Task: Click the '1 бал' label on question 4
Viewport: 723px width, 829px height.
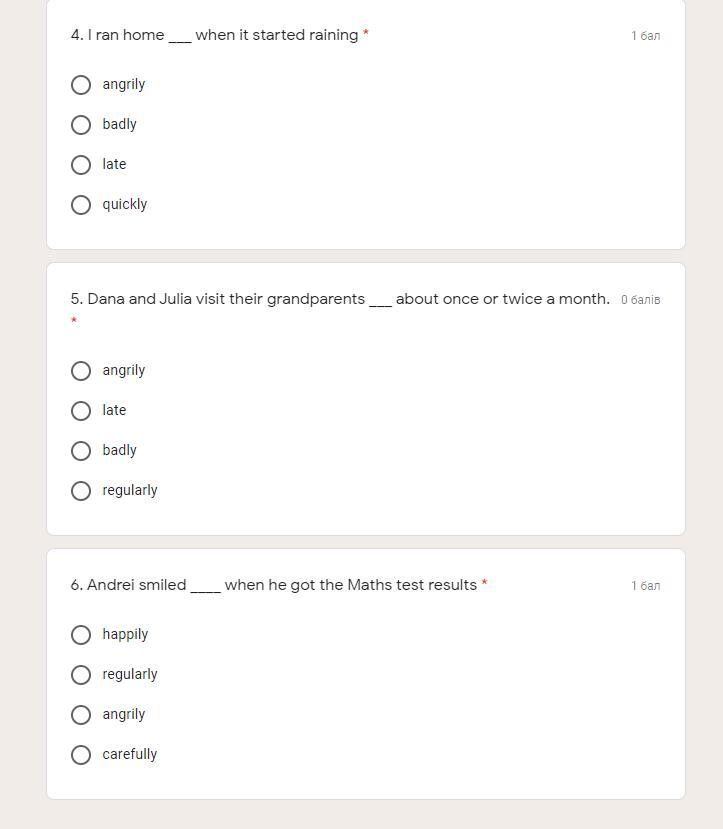Action: [x=645, y=36]
